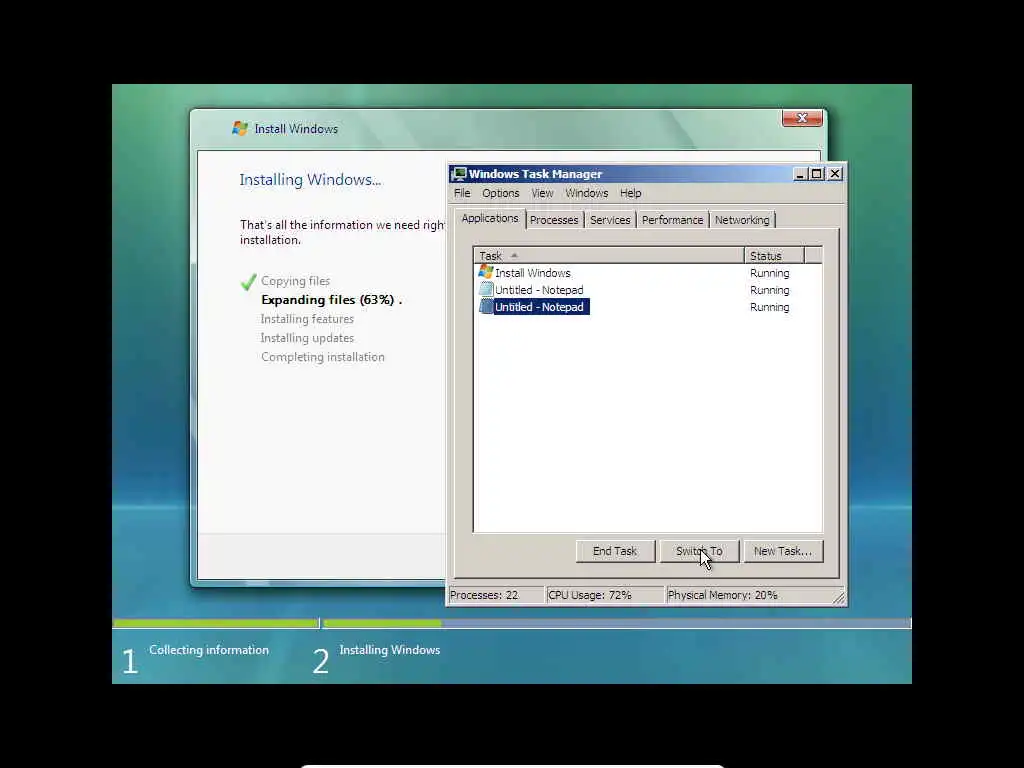Click the Running status of Install Windows task
1024x768 pixels.
click(x=769, y=273)
